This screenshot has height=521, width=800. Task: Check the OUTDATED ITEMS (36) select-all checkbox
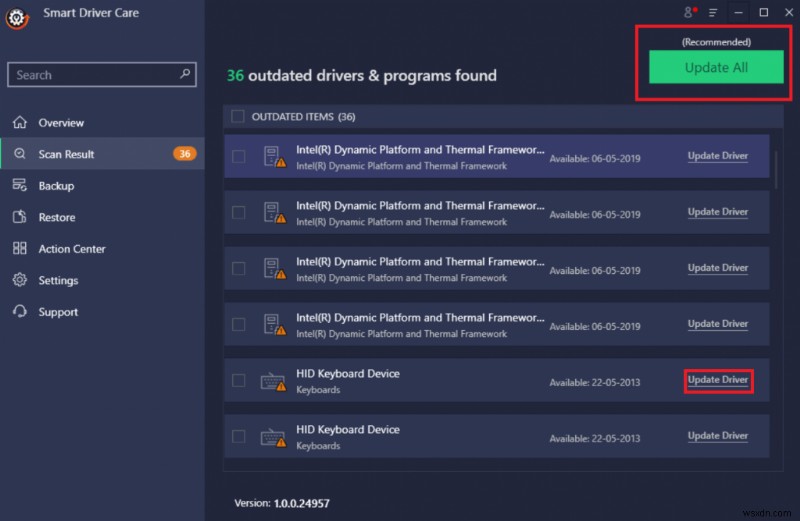pyautogui.click(x=238, y=116)
